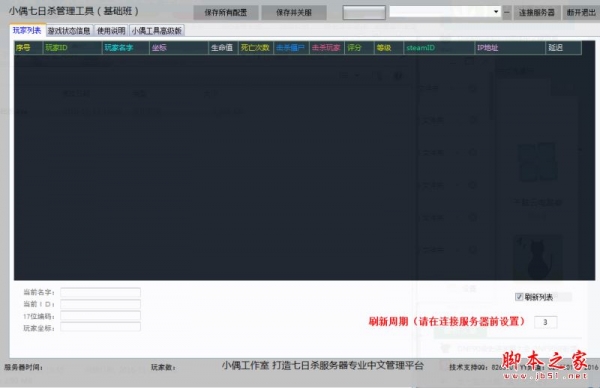
Task: Click the 等级 column header
Action: point(389,48)
